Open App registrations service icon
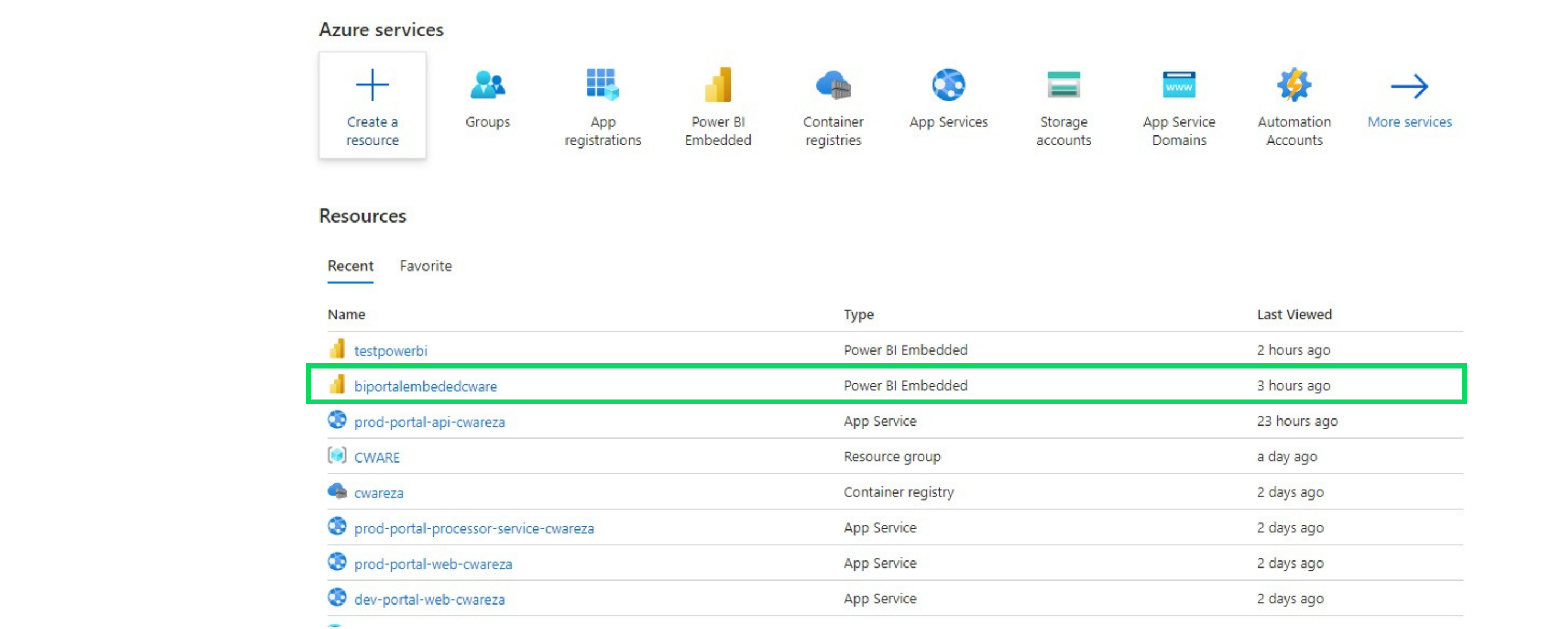 click(602, 85)
